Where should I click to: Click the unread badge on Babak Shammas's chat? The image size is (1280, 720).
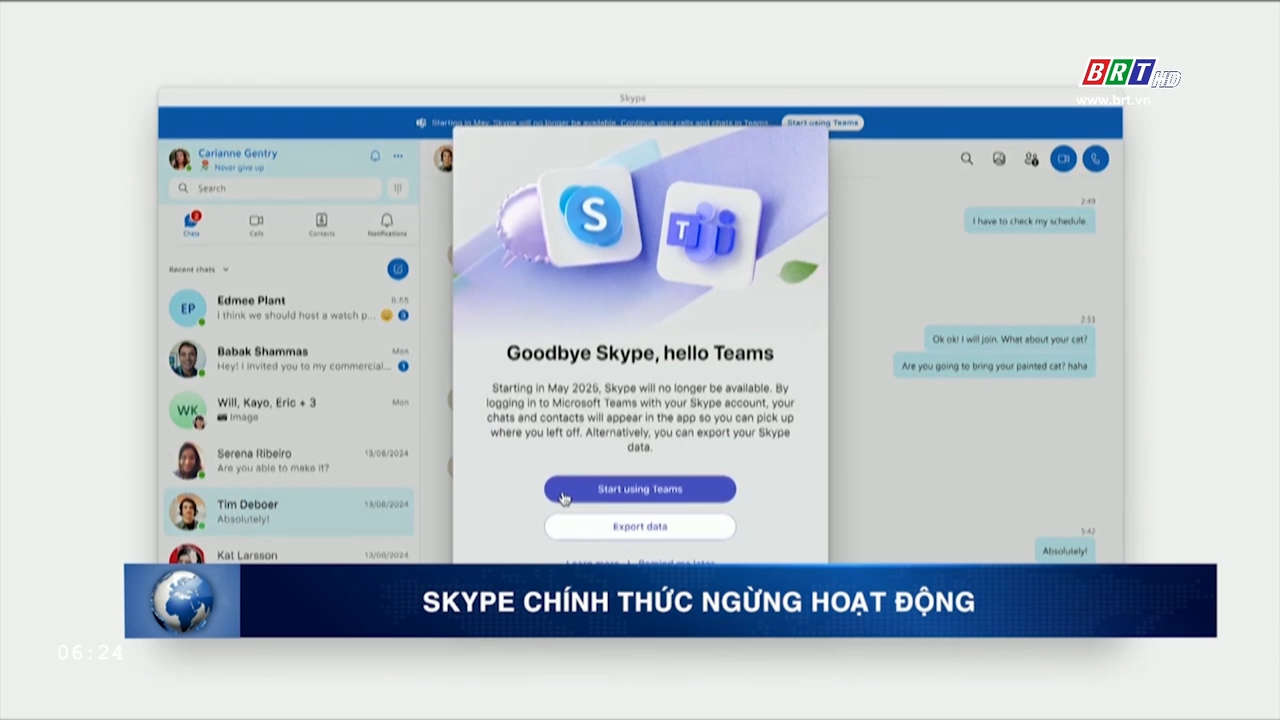403,366
